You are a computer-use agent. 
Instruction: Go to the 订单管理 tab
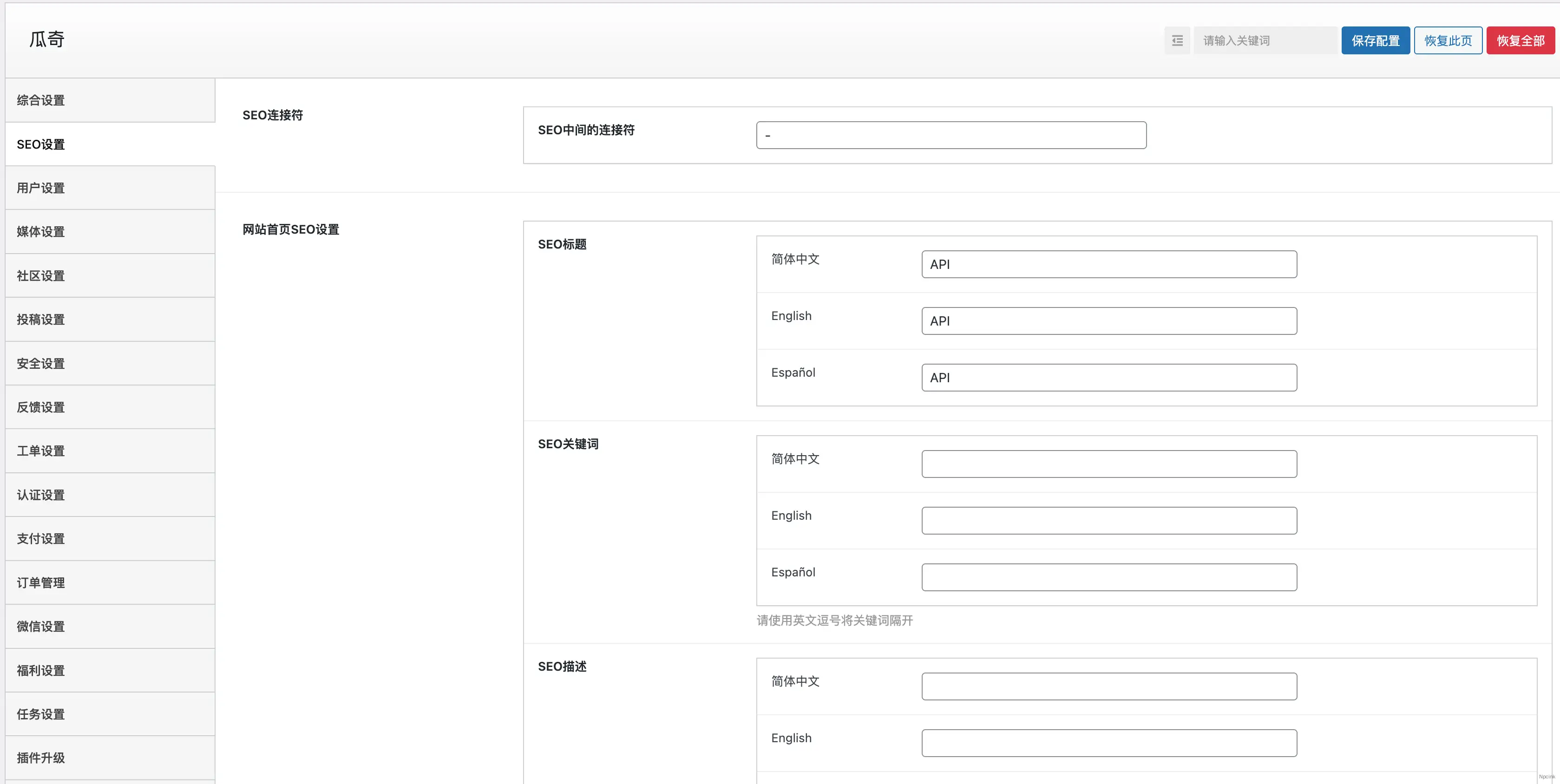110,583
